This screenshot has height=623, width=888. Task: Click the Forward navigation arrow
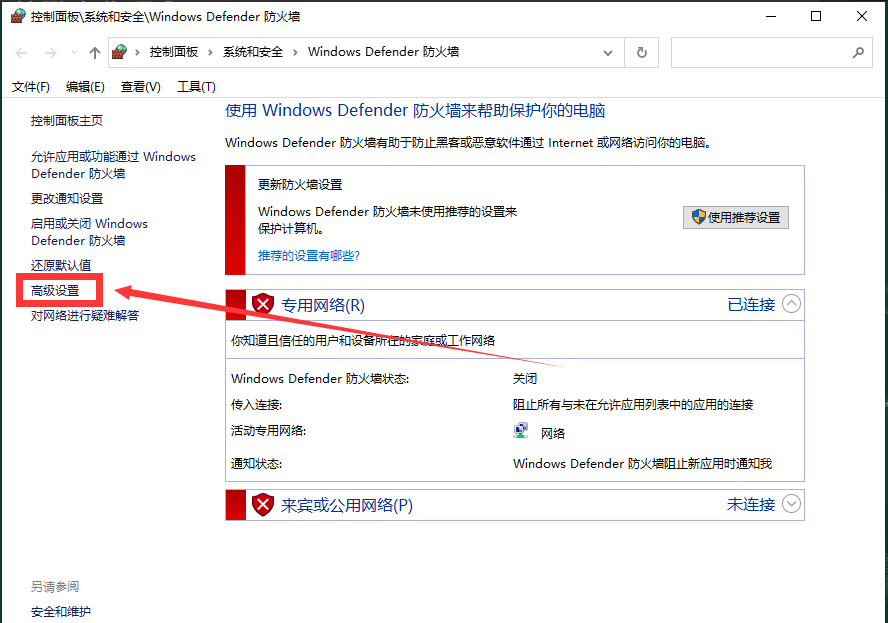(51, 53)
